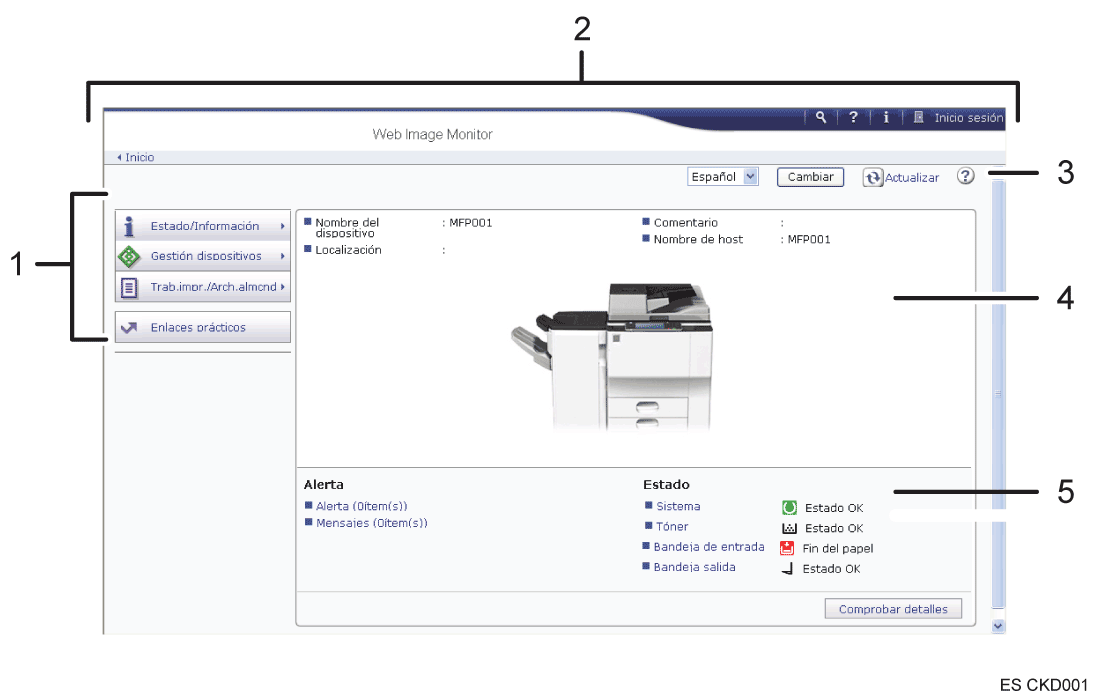Expand the Estado/Información menu

pos(203,226)
